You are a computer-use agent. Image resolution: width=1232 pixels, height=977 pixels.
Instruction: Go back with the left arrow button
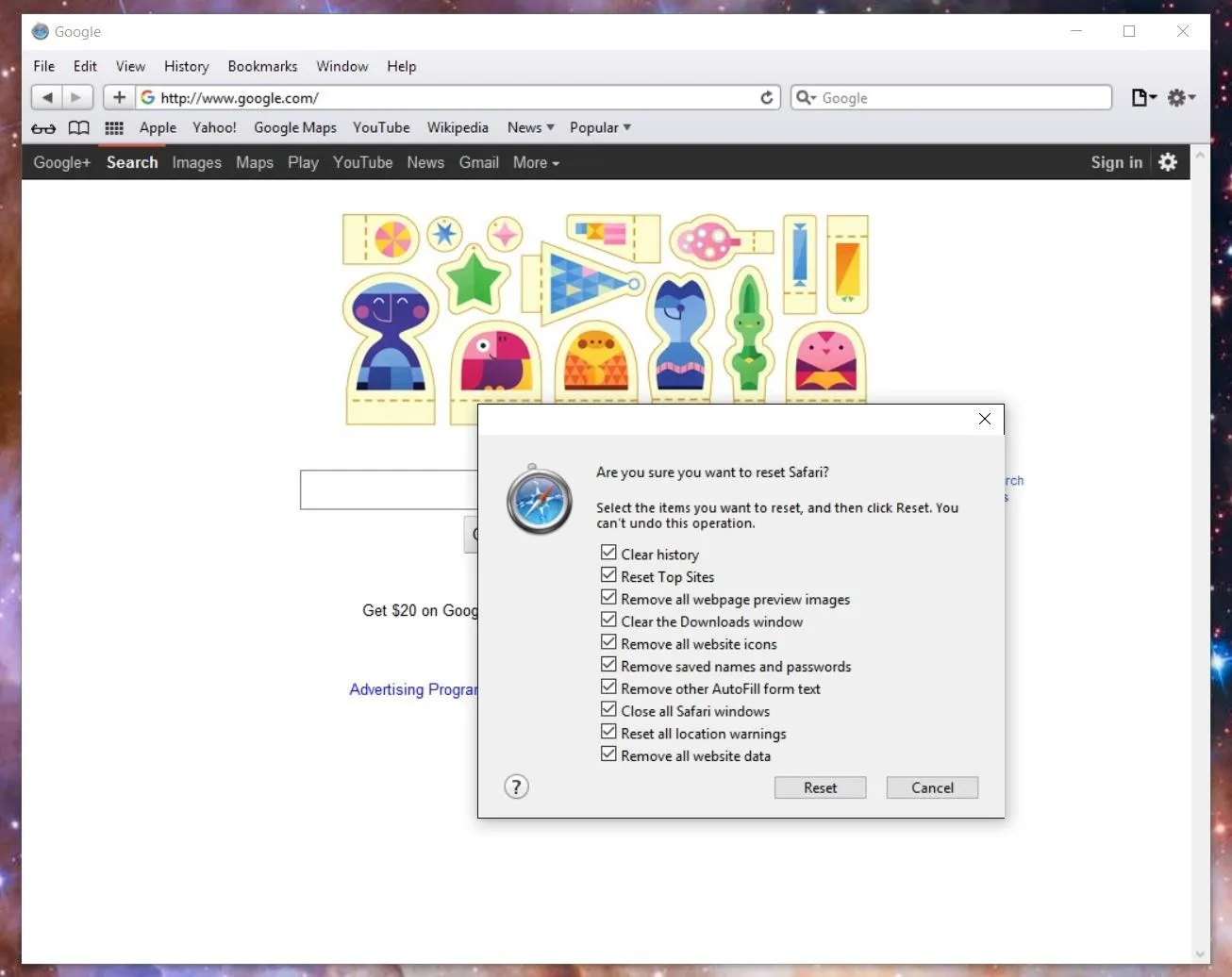[x=47, y=97]
